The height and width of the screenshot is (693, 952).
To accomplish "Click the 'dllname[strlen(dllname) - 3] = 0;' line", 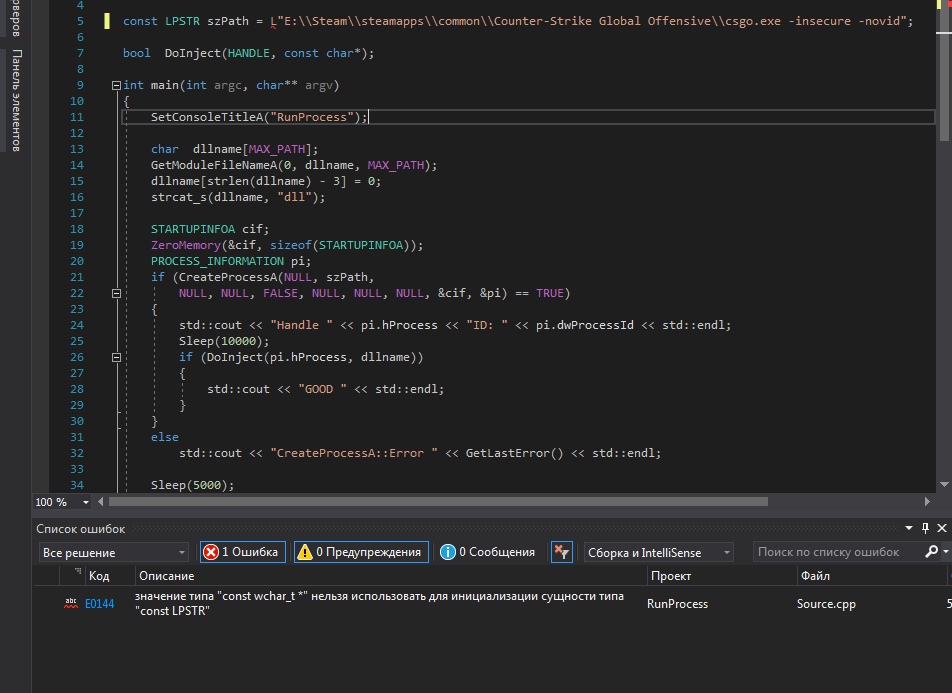I will (x=266, y=181).
